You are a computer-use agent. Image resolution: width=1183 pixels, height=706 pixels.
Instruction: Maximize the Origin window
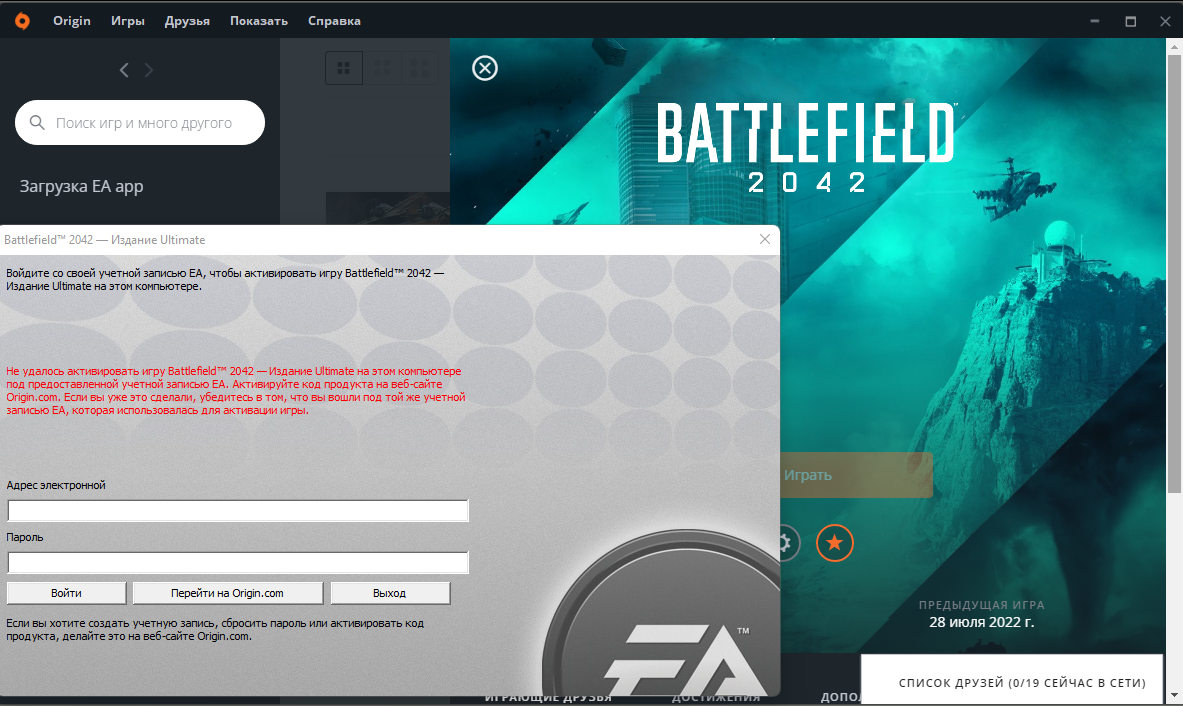pos(1130,21)
